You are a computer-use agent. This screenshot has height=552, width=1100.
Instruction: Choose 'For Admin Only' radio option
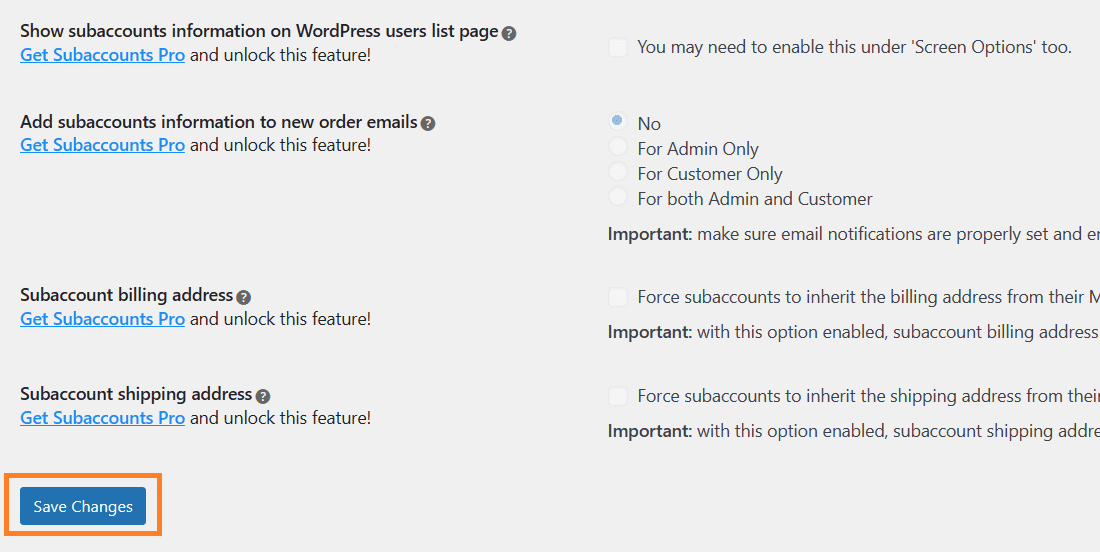(x=617, y=146)
